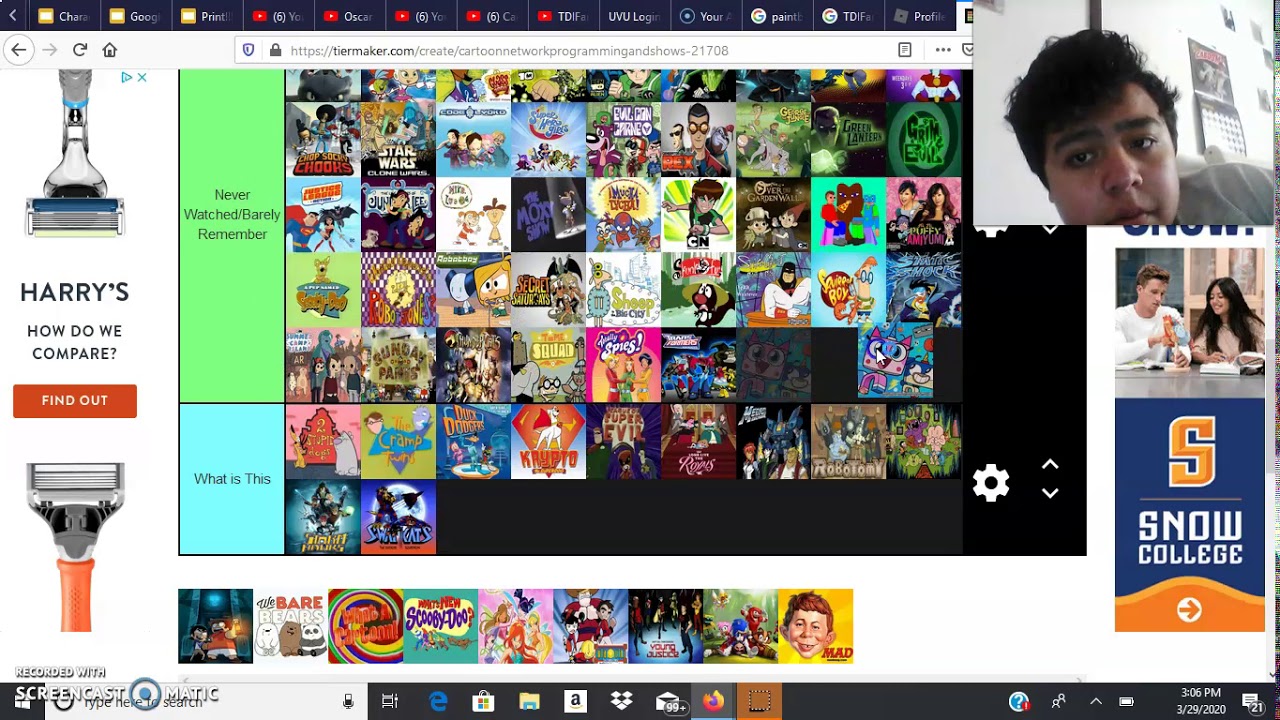This screenshot has height=720, width=1280.
Task: Close the Harry's ad with X
Action: [x=142, y=77]
